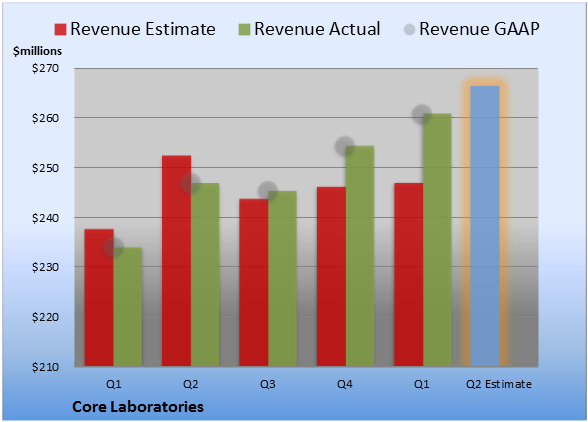Screen dimensions: 588x422
Task: Select the "Revenue GAAP" legend label
Action: coord(479,29)
